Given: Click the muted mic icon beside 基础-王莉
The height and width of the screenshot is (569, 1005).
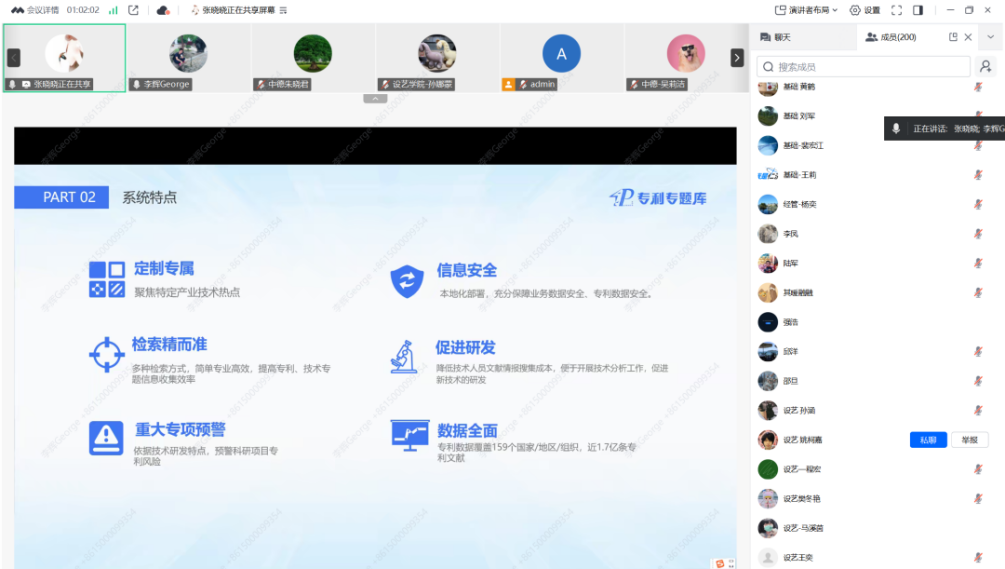Looking at the screenshot, I should coord(978,175).
